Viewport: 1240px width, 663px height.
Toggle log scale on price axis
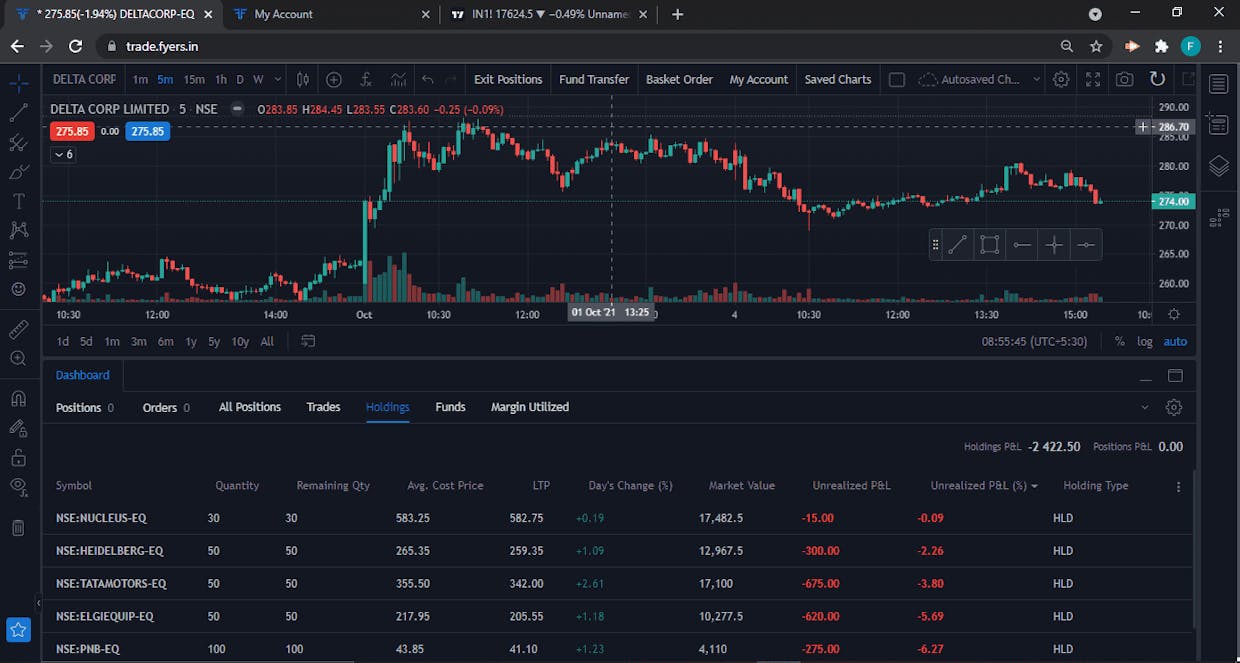click(x=1145, y=341)
